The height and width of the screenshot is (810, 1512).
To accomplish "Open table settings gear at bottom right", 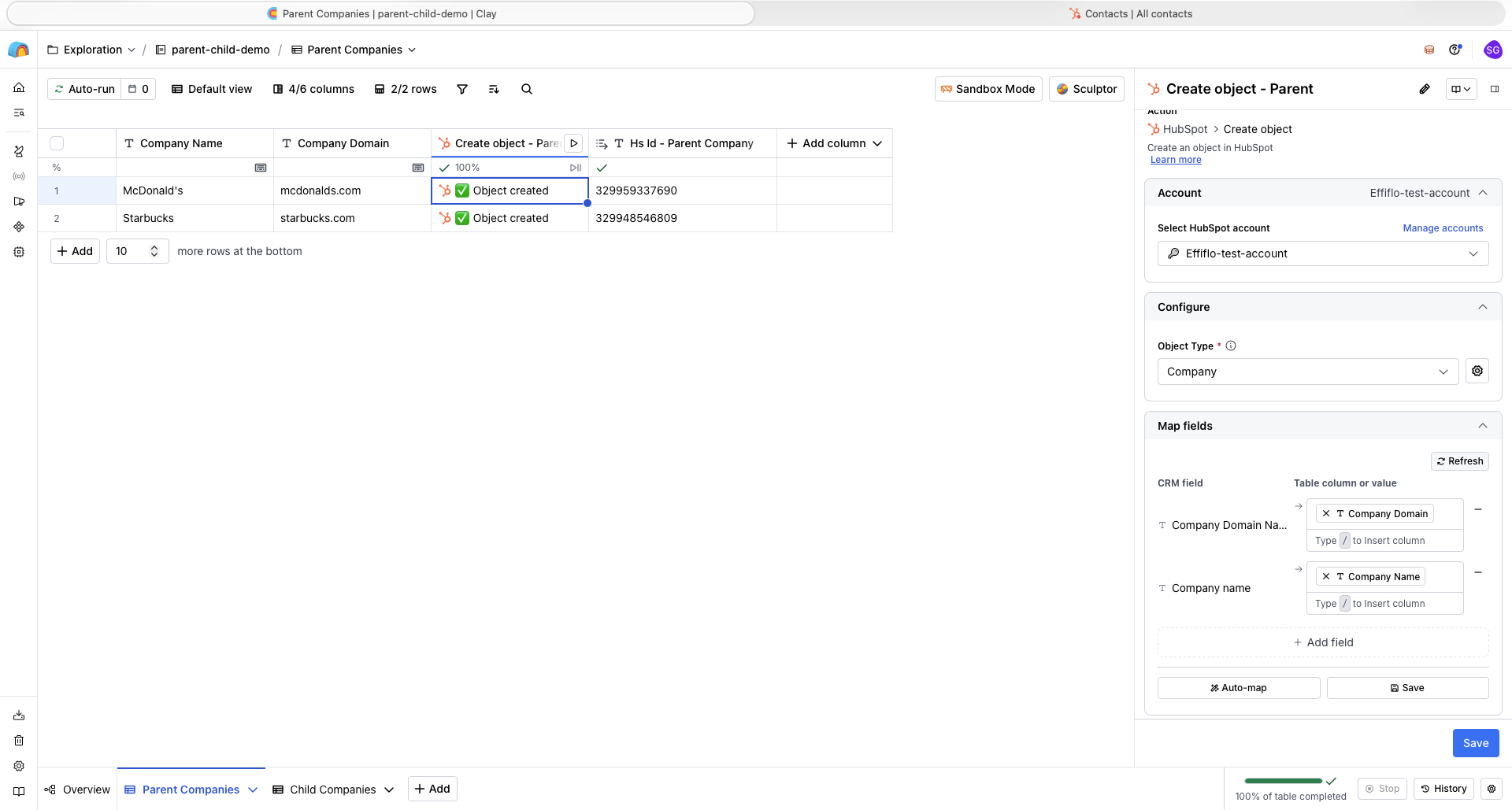I will pos(1492,789).
